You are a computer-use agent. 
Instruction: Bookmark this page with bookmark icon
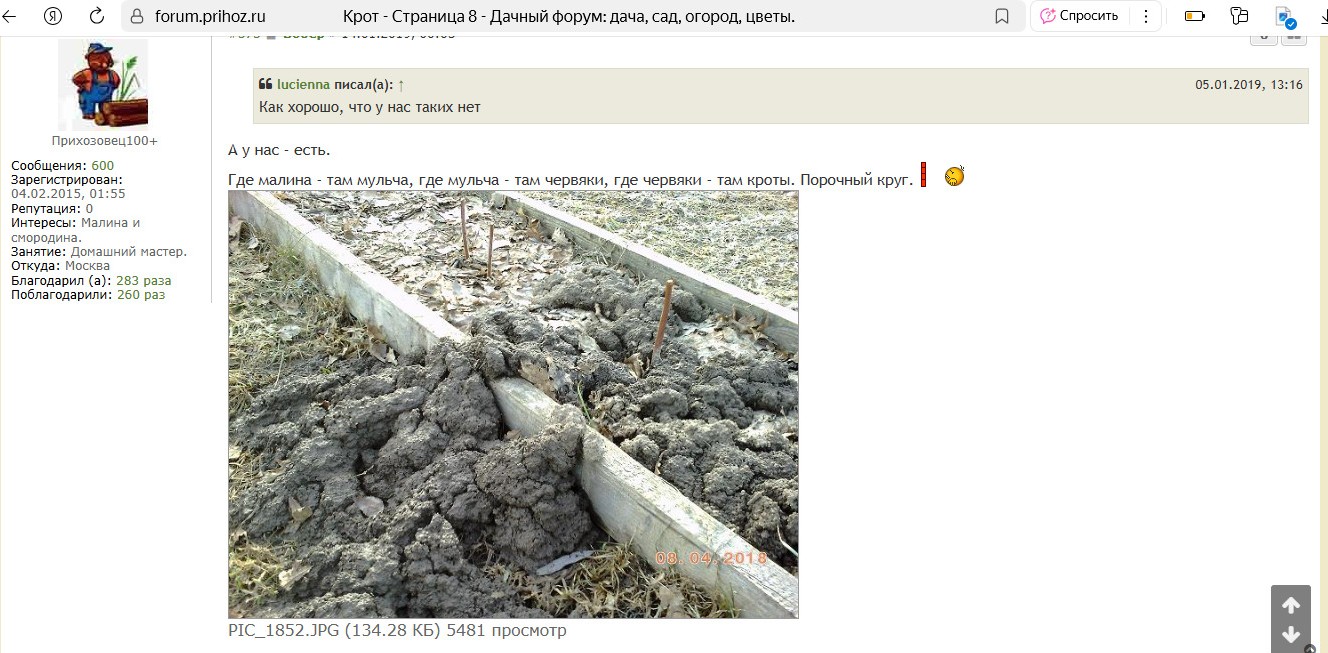[1002, 17]
